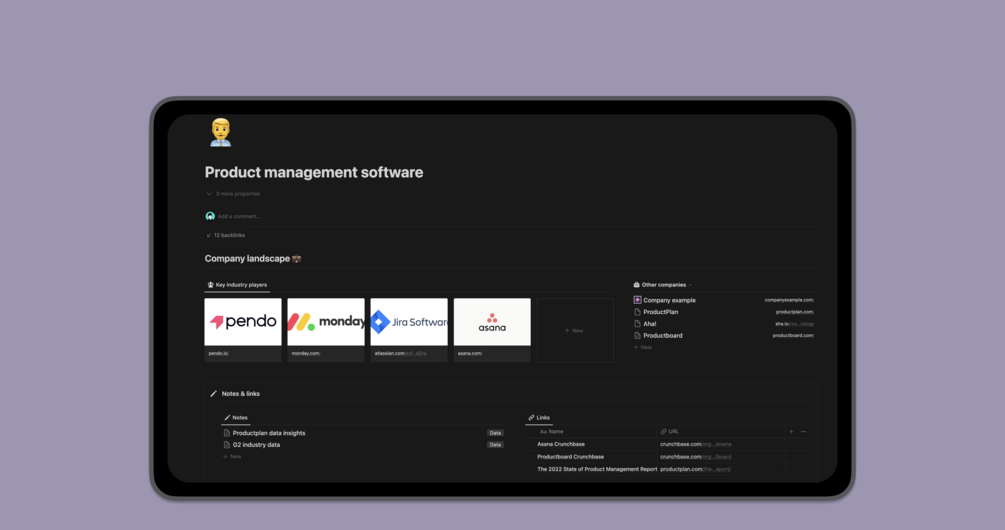This screenshot has height=530, width=1005.
Task: Click the Data tag on G2 industry data
Action: 495,445
